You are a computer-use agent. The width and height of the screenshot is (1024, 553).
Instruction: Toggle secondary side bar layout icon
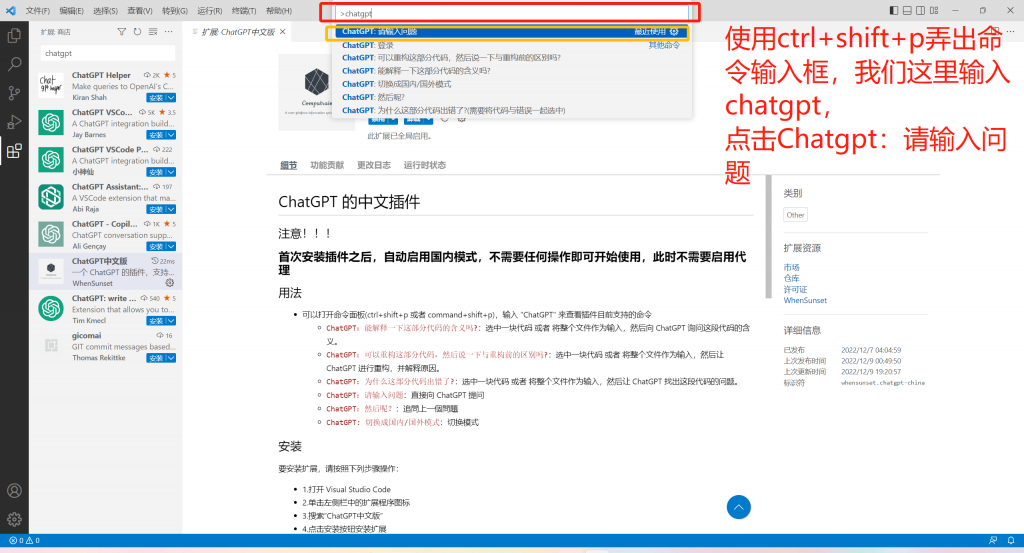click(x=920, y=10)
